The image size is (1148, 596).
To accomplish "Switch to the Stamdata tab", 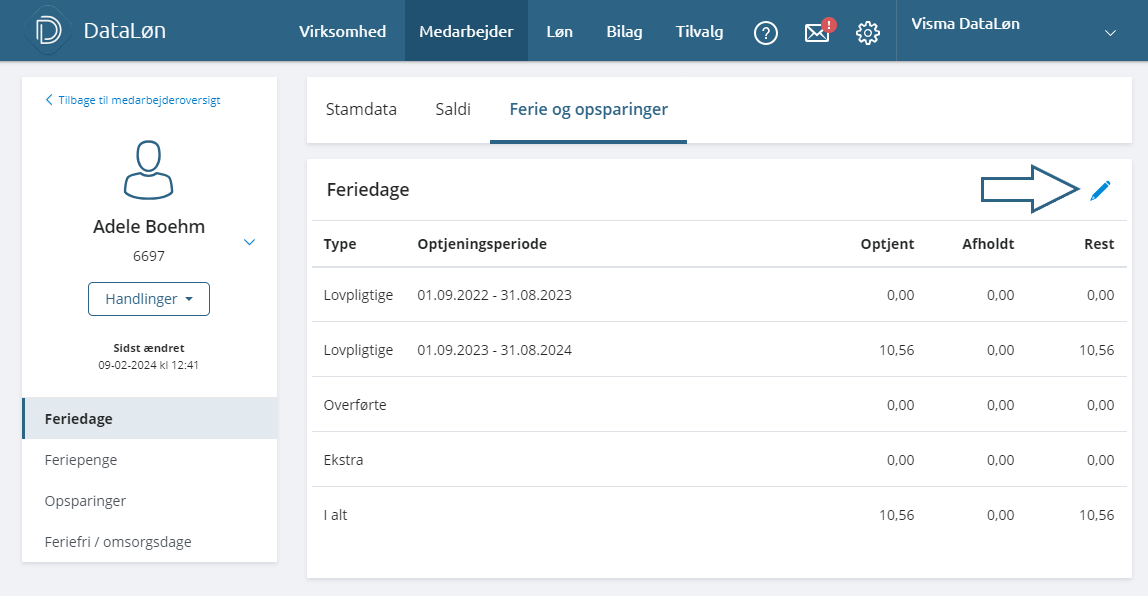I will click(361, 109).
